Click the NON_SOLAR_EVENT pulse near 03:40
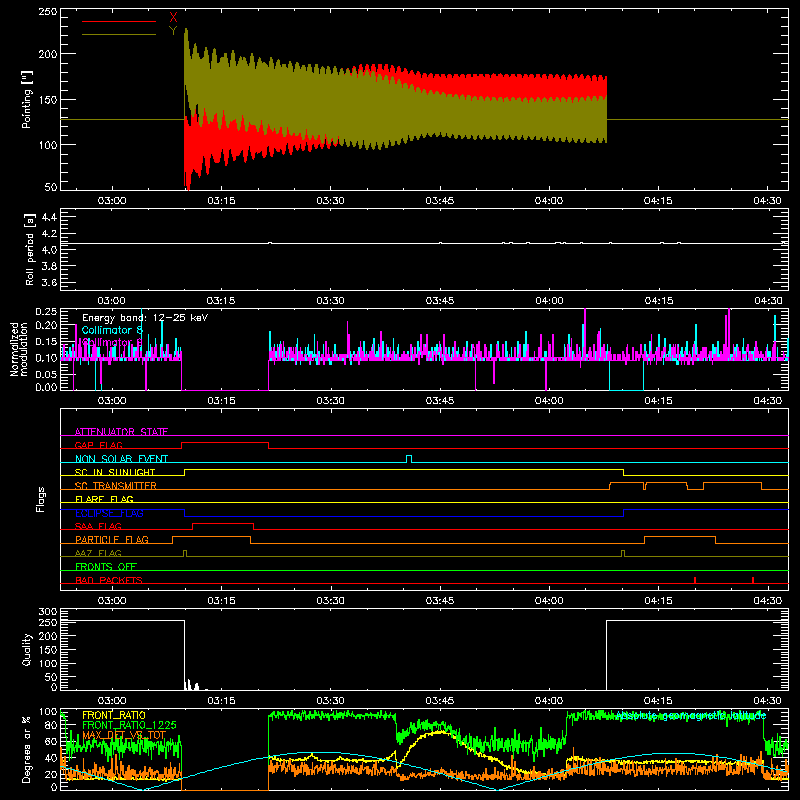Screen dimensions: 800x800 pos(409,459)
